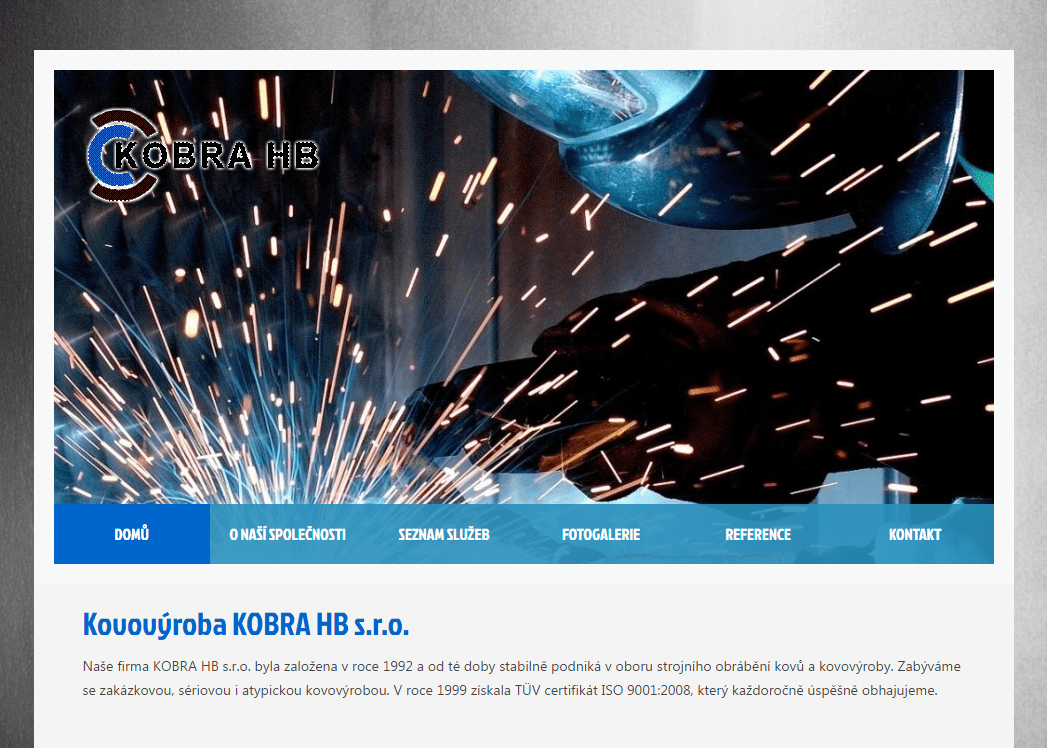Click paragraph beginning 'Naše firma KOBRA HB'

521,678
